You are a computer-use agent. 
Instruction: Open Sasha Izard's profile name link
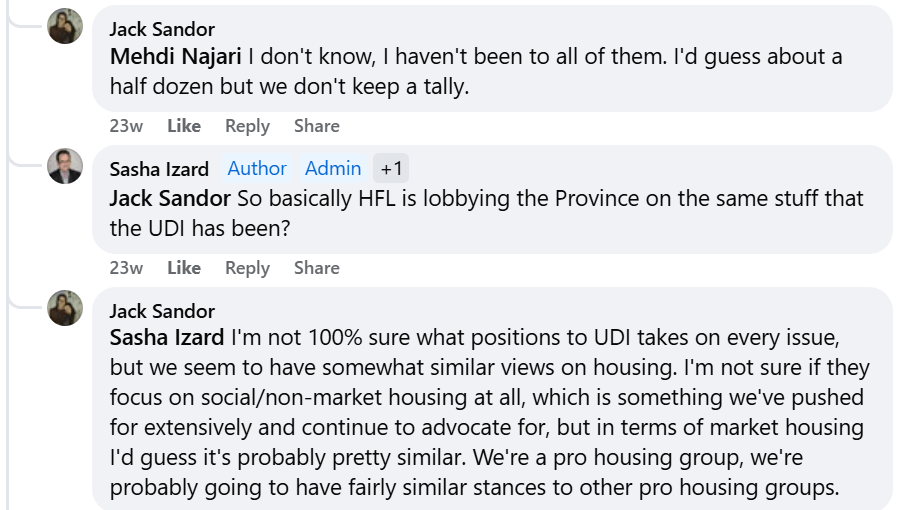point(159,169)
